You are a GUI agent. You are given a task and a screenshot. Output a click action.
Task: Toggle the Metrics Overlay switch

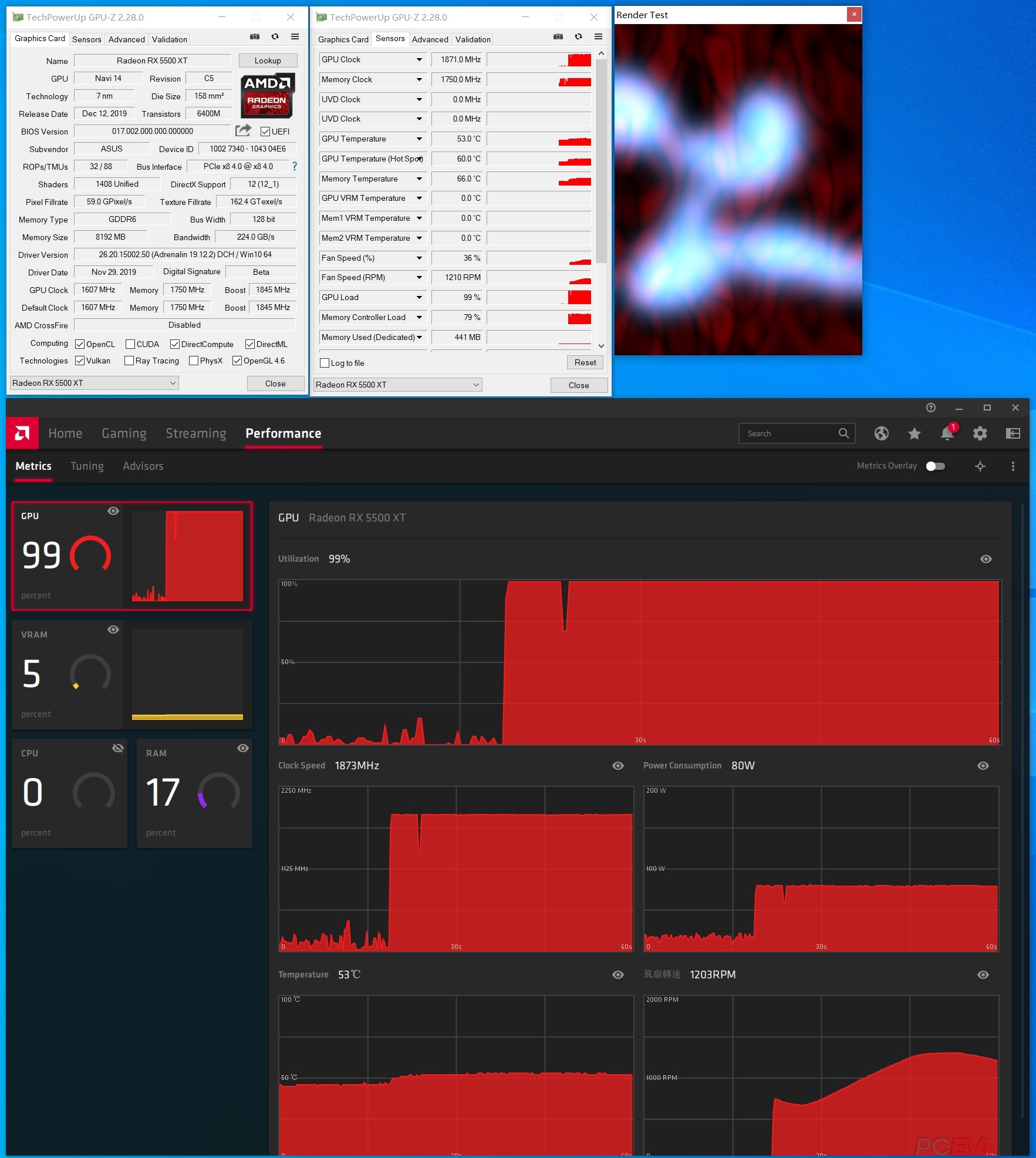click(x=935, y=466)
